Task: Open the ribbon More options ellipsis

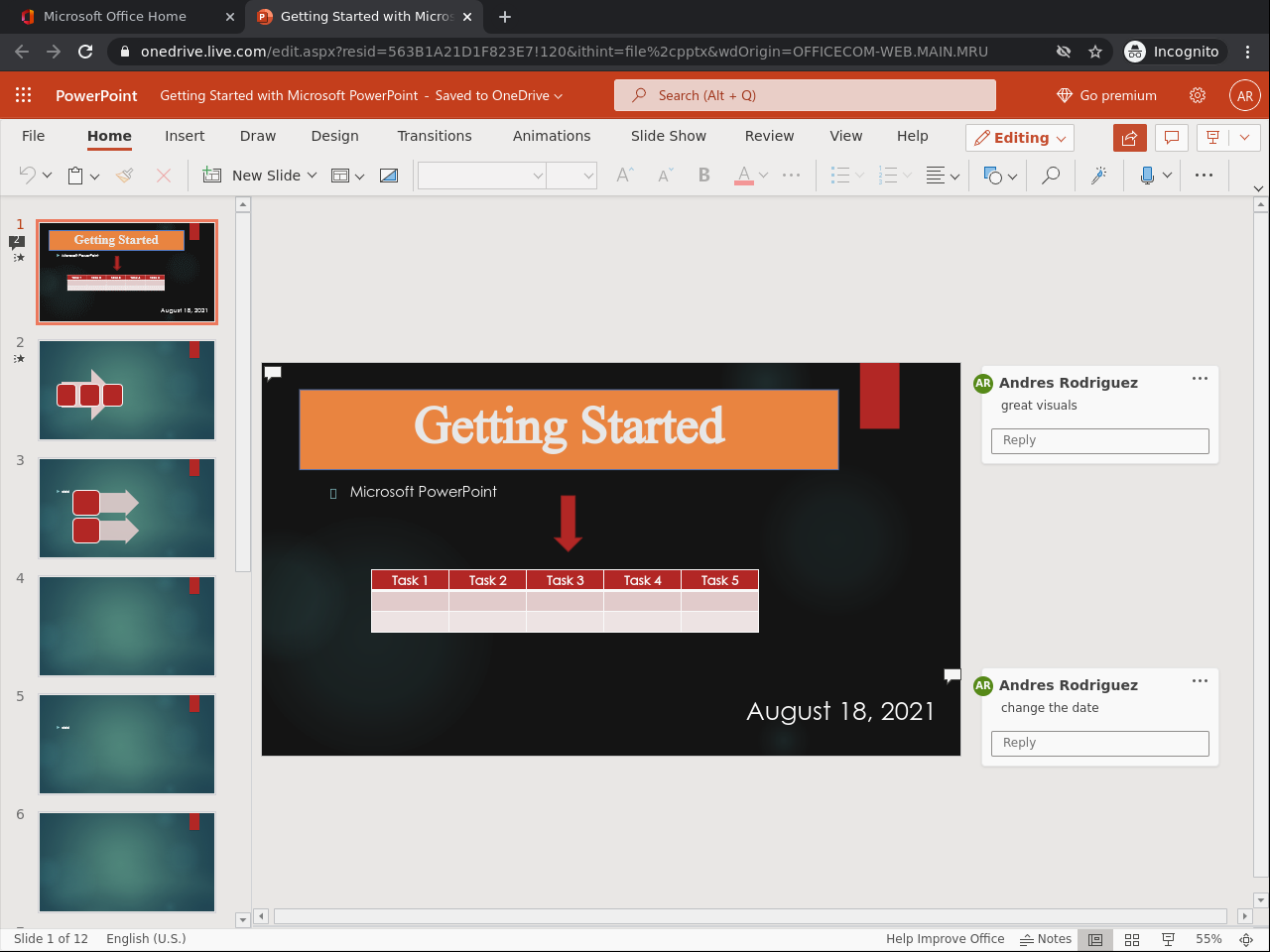Action: tap(1205, 176)
